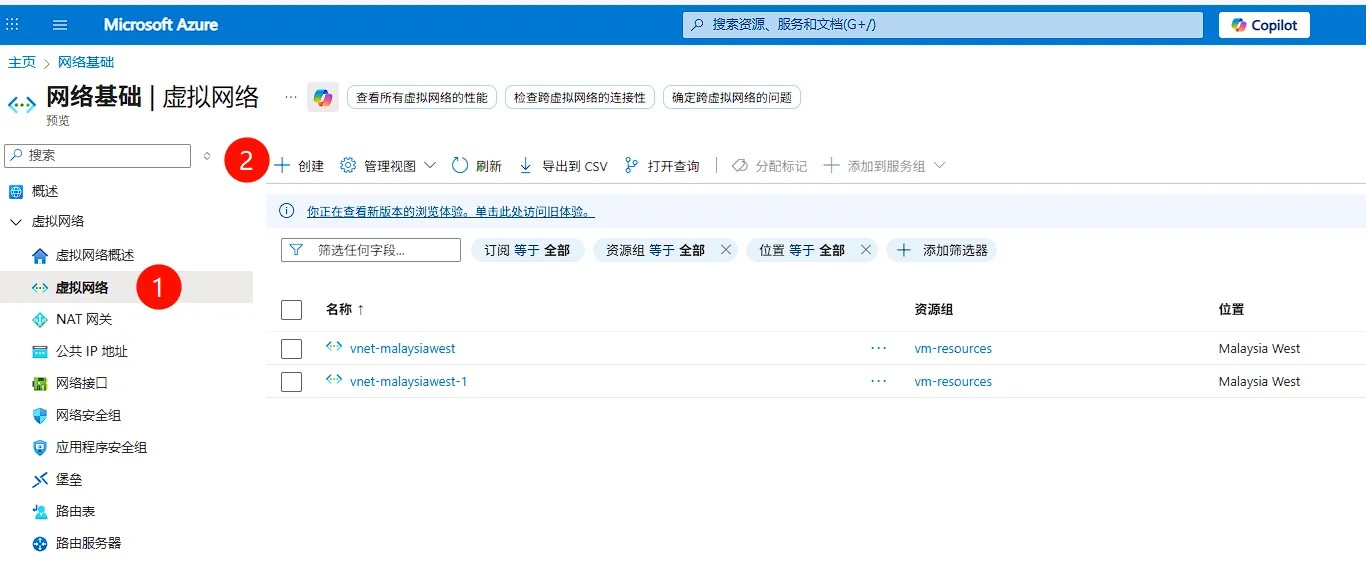Click 检查跨虚拟网络的连接性 suggestion
This screenshot has width=1366, height=562.
point(580,97)
